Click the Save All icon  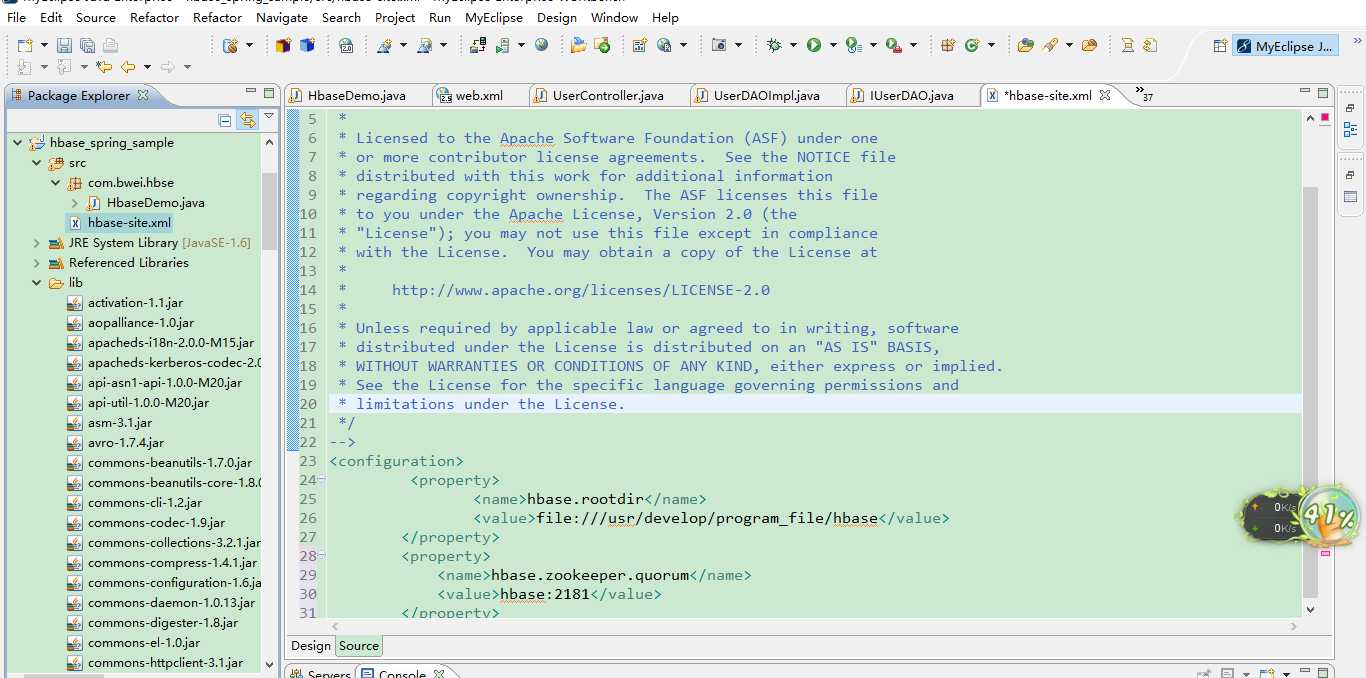click(x=87, y=45)
